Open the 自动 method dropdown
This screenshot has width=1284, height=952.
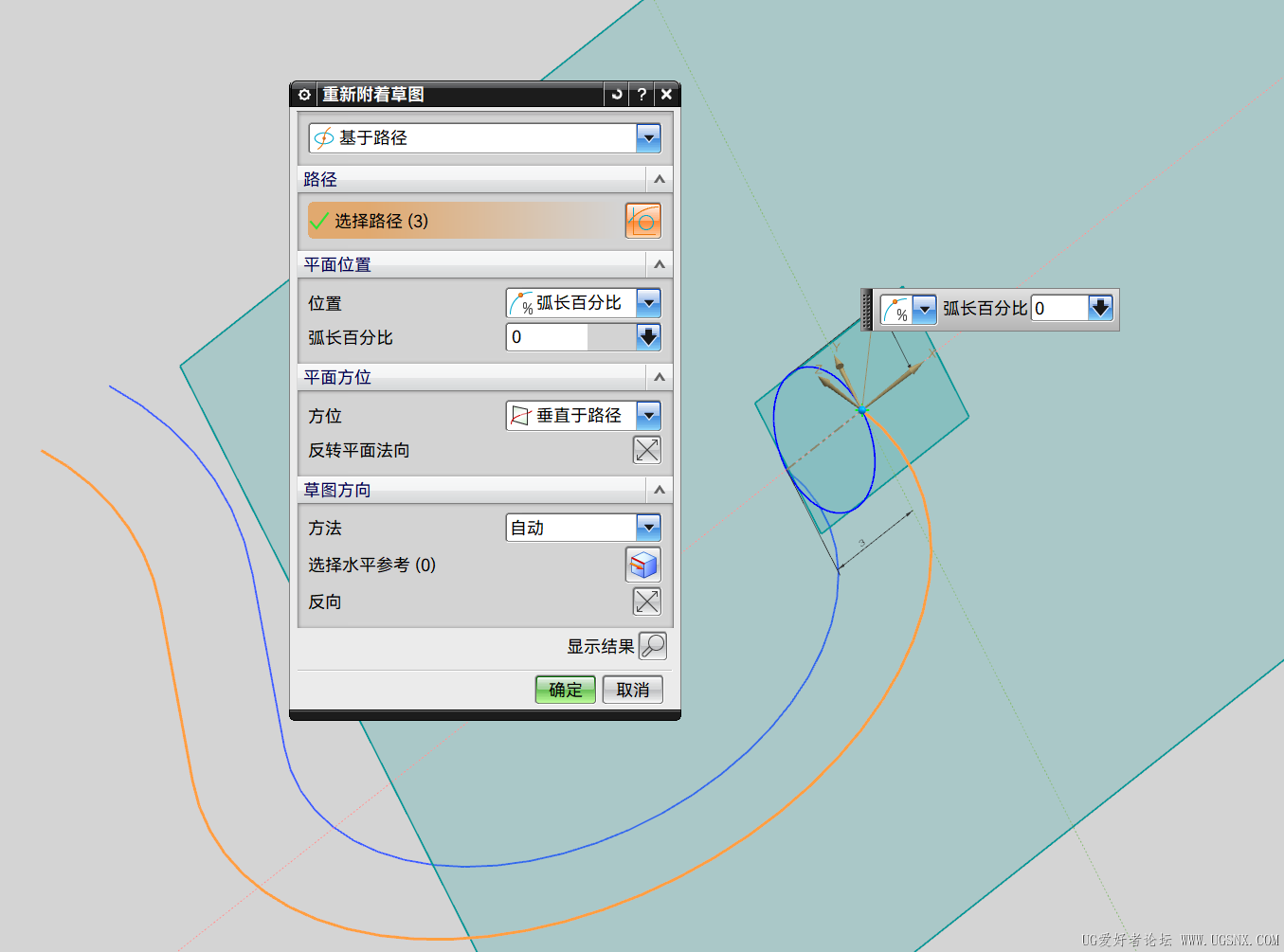pyautogui.click(x=648, y=528)
